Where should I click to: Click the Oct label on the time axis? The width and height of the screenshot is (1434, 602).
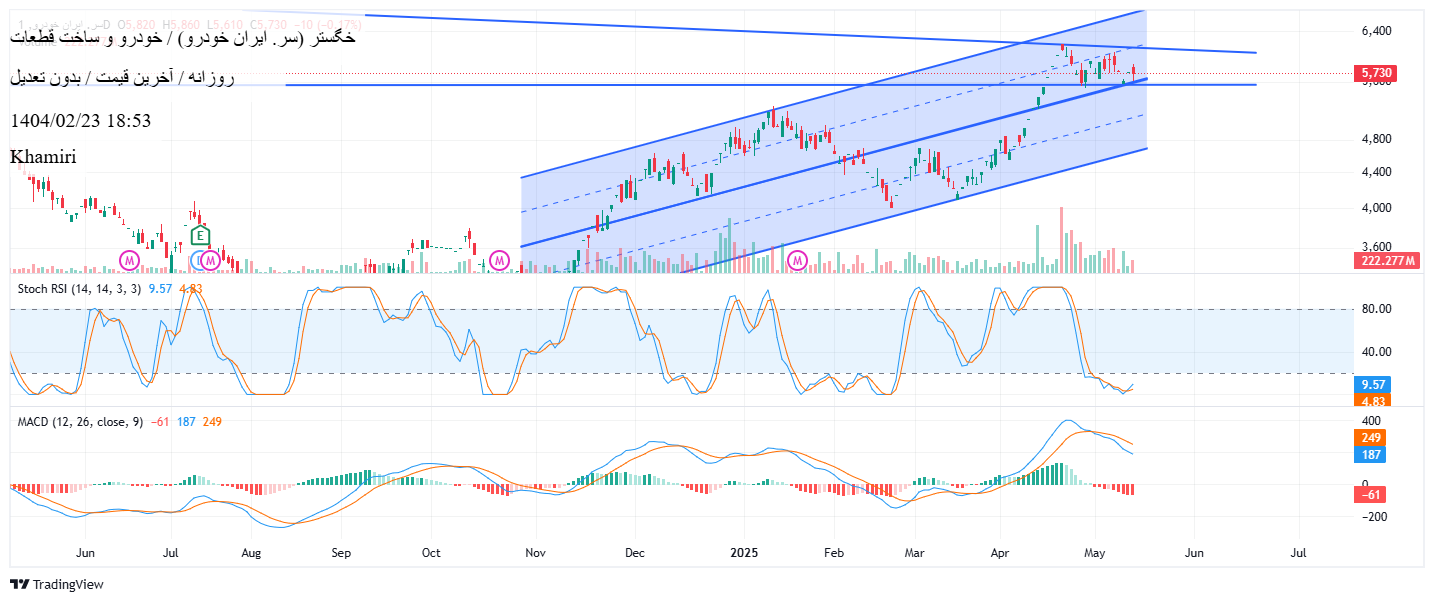click(431, 552)
